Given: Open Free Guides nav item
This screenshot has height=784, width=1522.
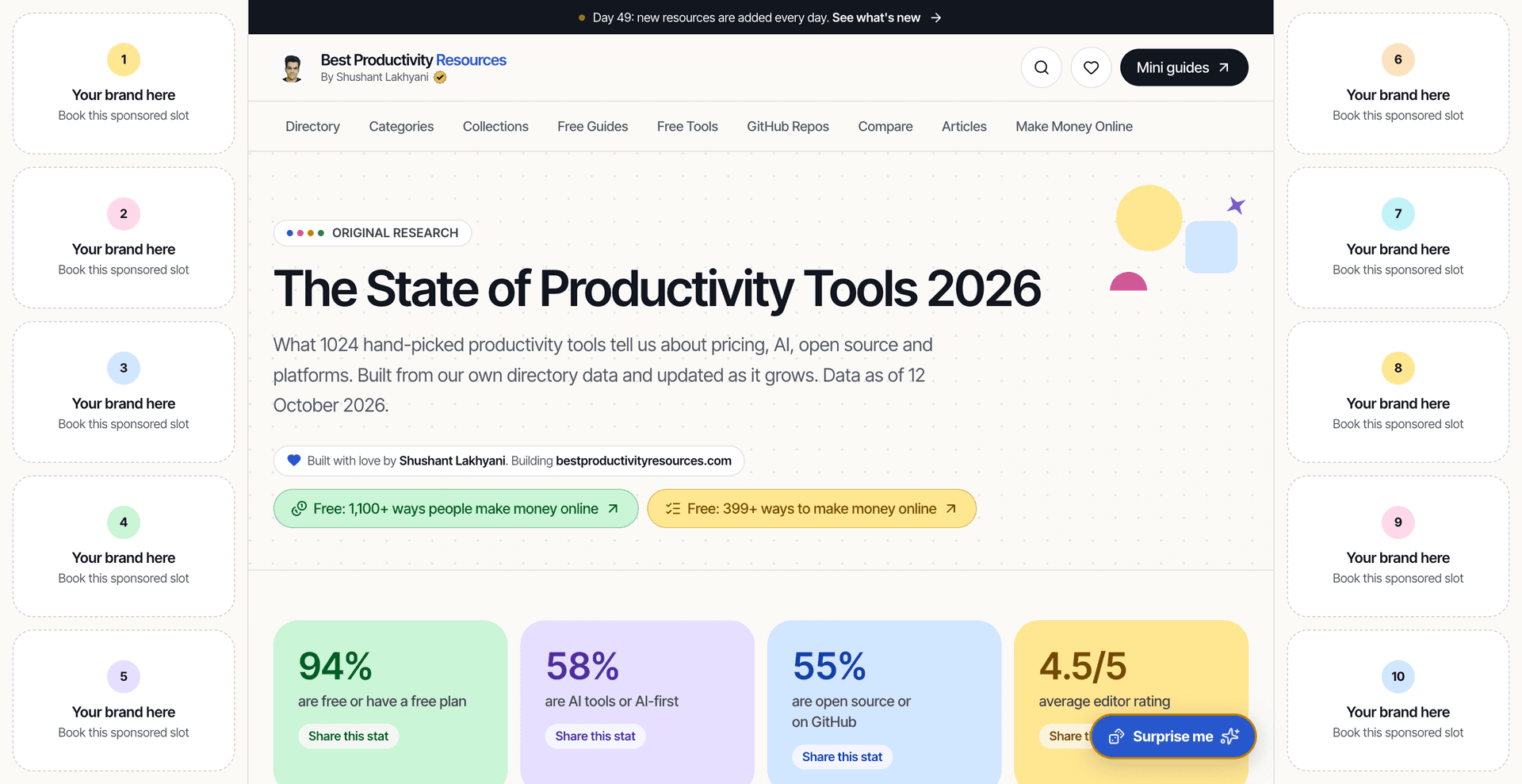Looking at the screenshot, I should coord(592,126).
